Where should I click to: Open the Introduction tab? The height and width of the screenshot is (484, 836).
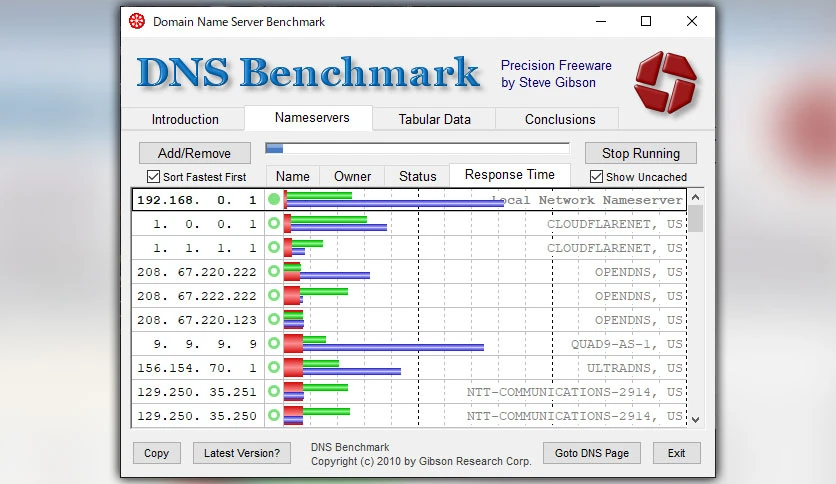coord(185,119)
